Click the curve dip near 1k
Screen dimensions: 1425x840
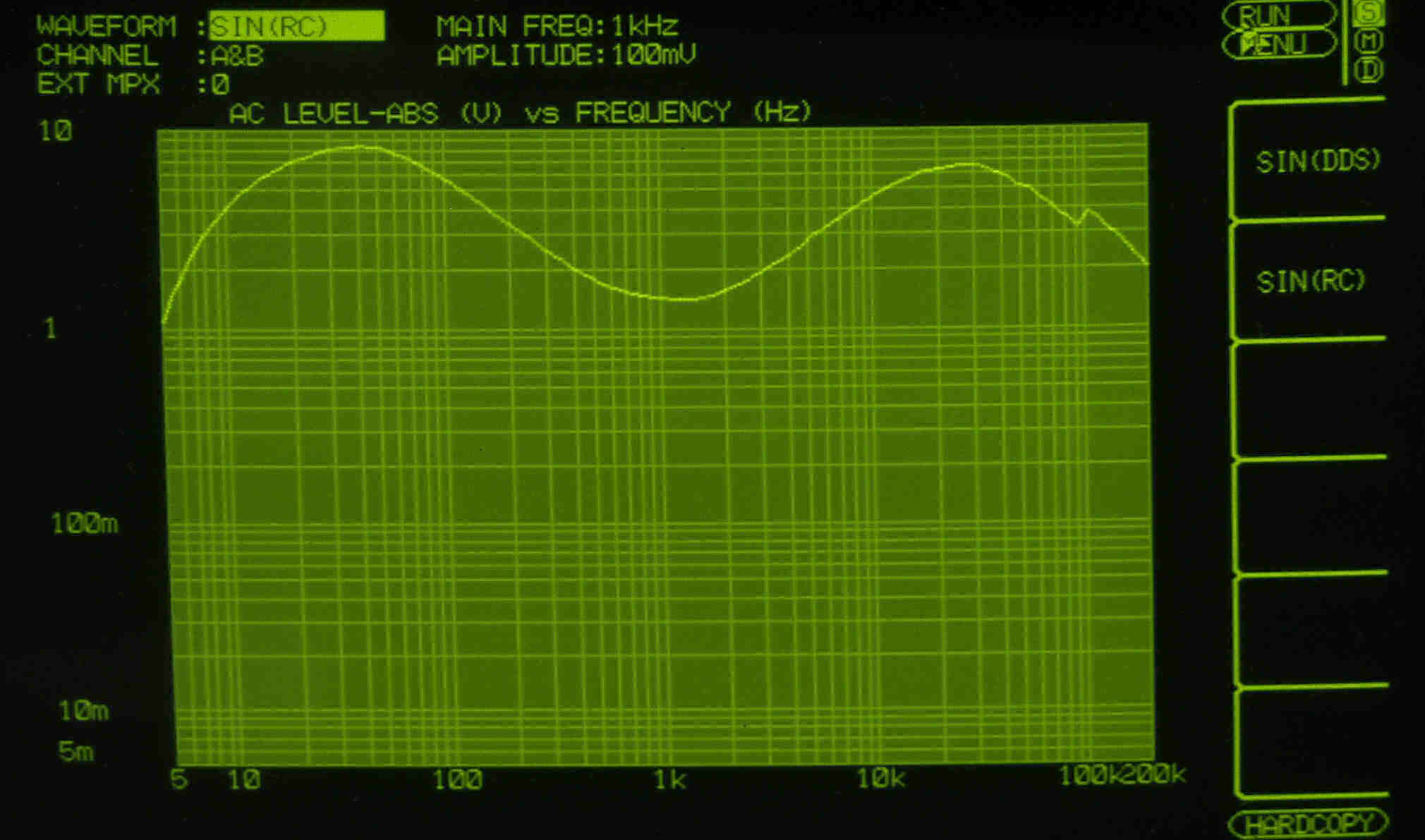coord(681,299)
